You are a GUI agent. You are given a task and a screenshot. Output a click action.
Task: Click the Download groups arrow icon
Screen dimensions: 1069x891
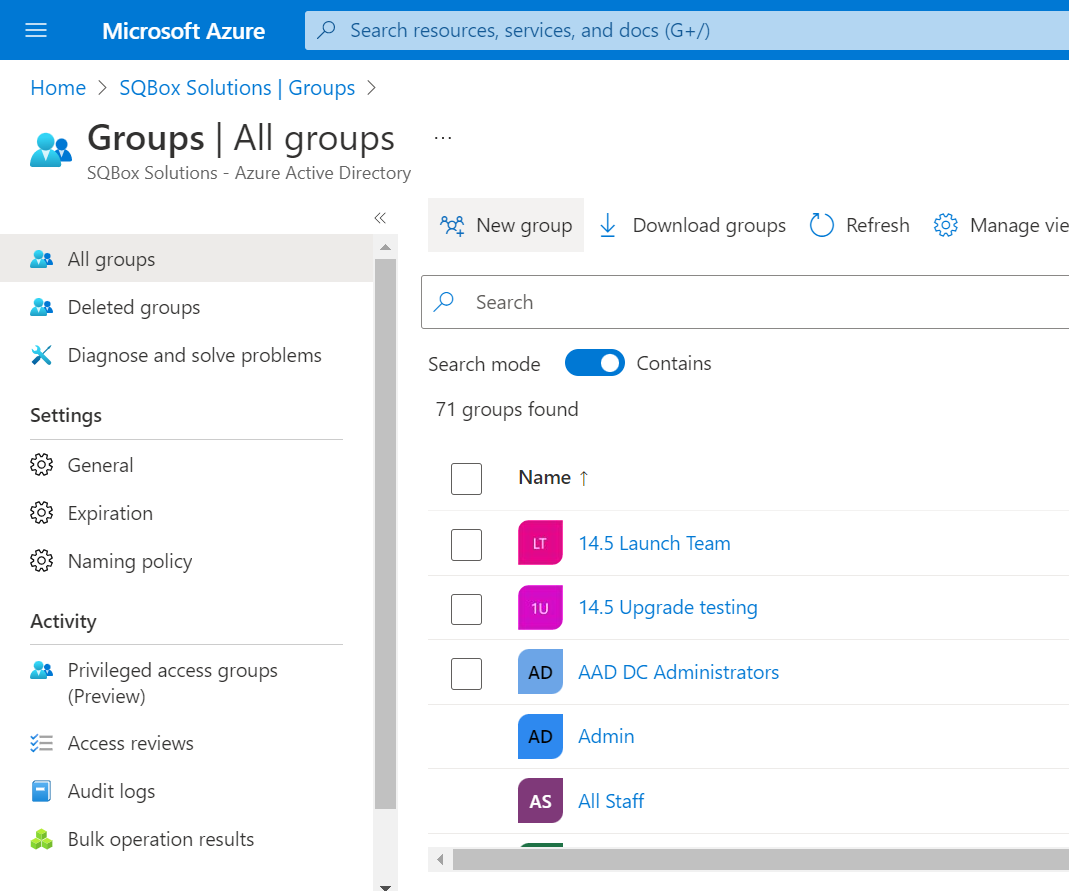click(x=607, y=225)
